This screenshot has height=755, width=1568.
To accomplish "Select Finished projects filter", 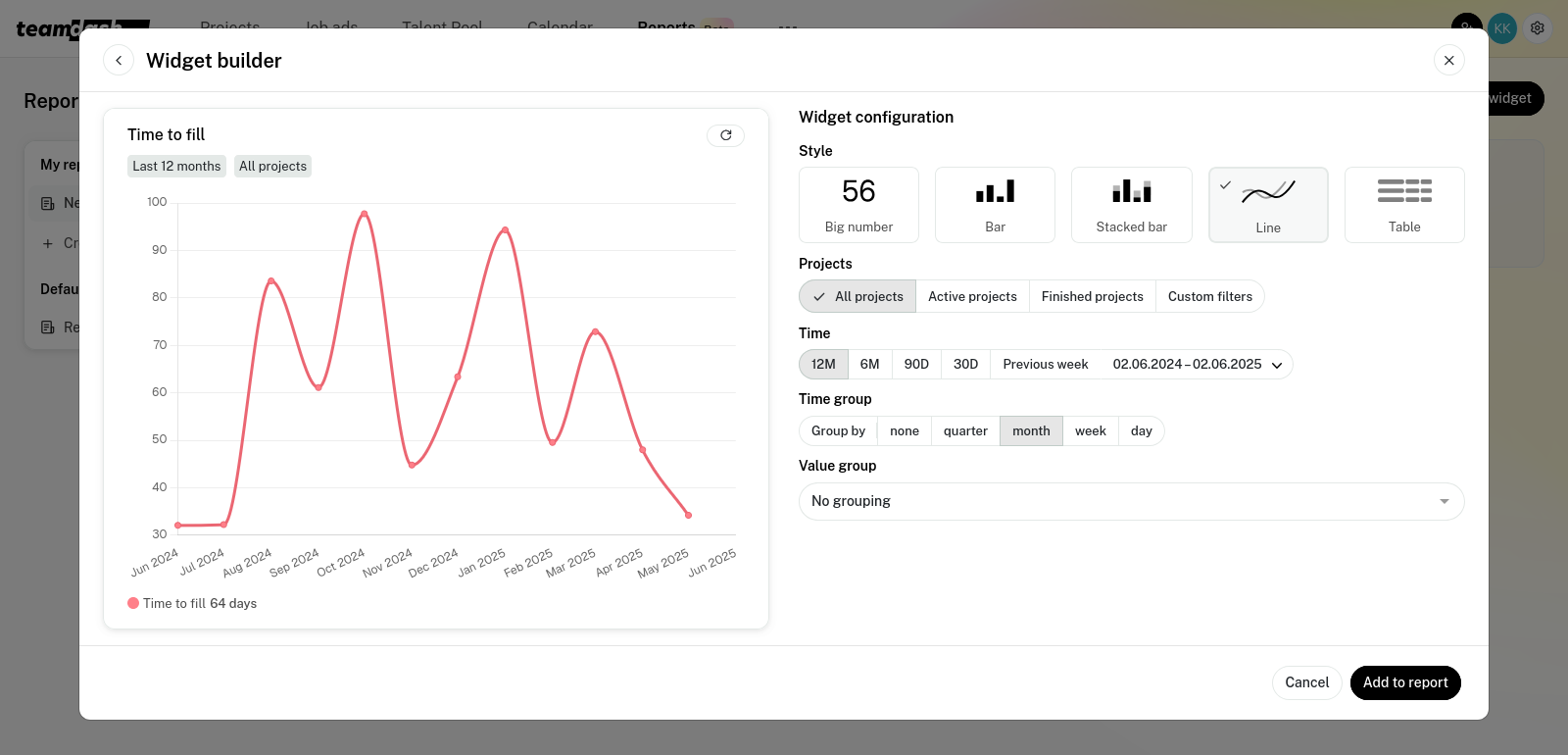I will coord(1092,296).
